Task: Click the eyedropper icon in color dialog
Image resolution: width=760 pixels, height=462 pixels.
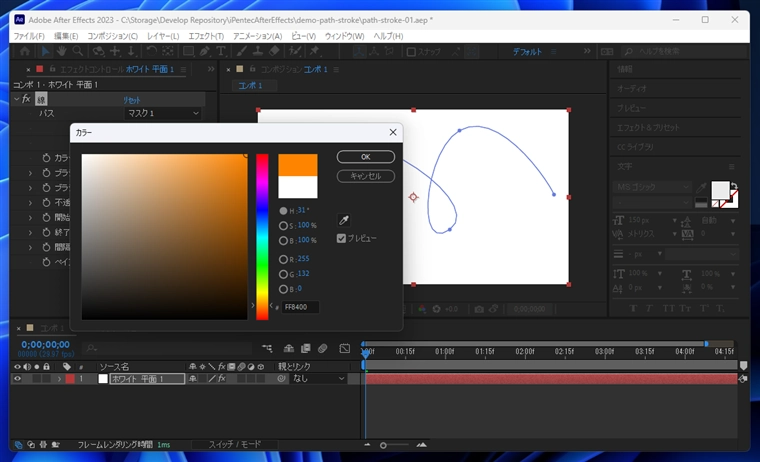Action: pos(345,220)
